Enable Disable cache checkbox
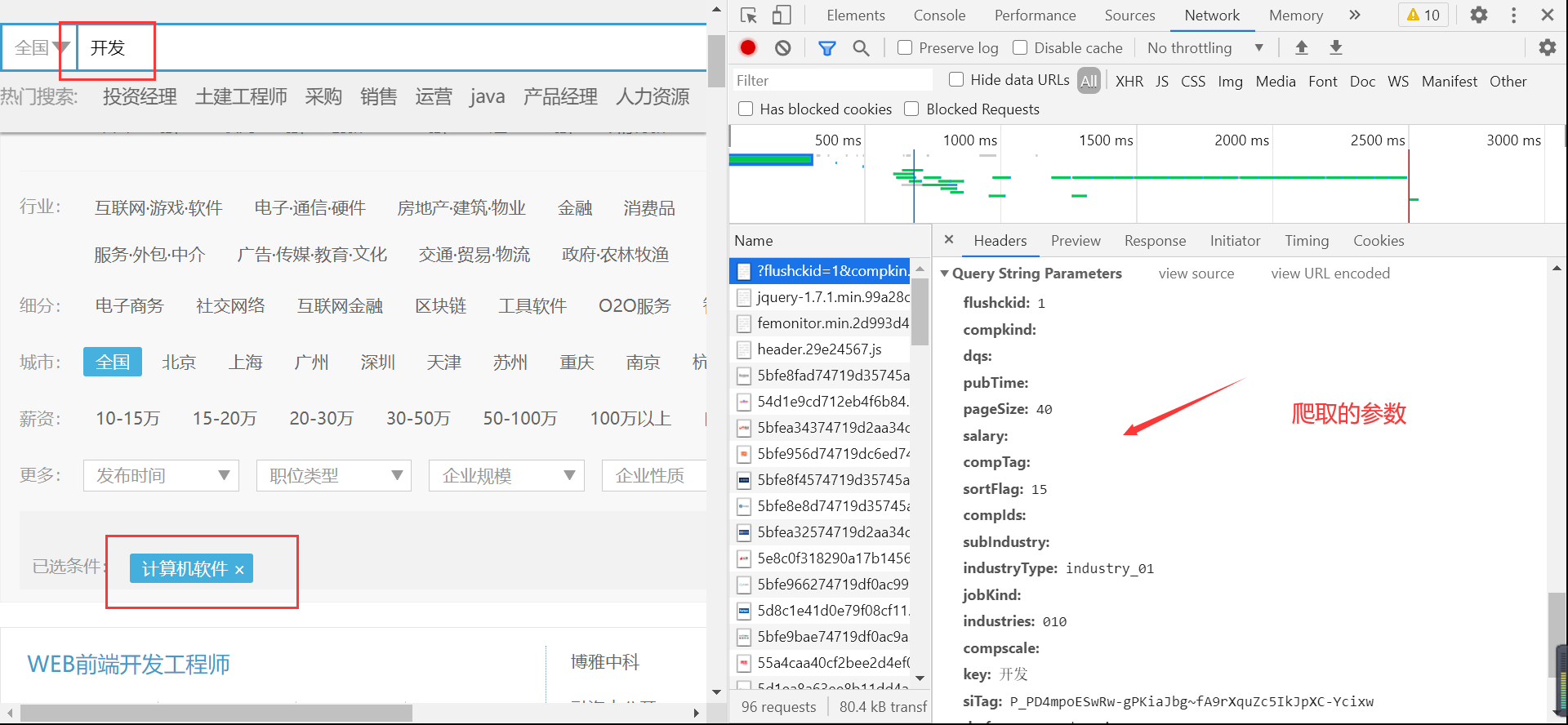Image resolution: width=1568 pixels, height=725 pixels. tap(1020, 47)
